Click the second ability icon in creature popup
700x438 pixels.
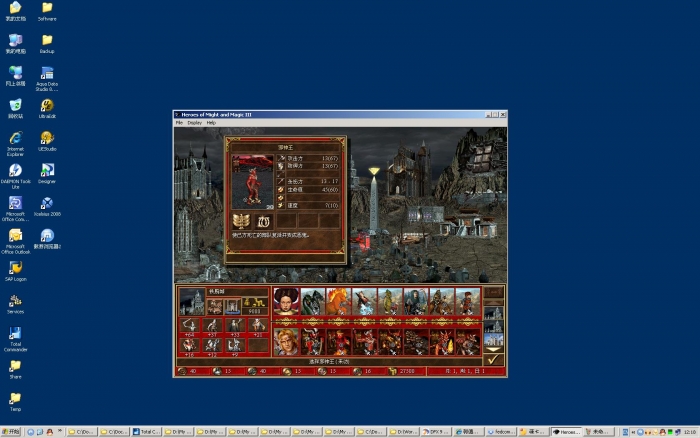(x=263, y=221)
